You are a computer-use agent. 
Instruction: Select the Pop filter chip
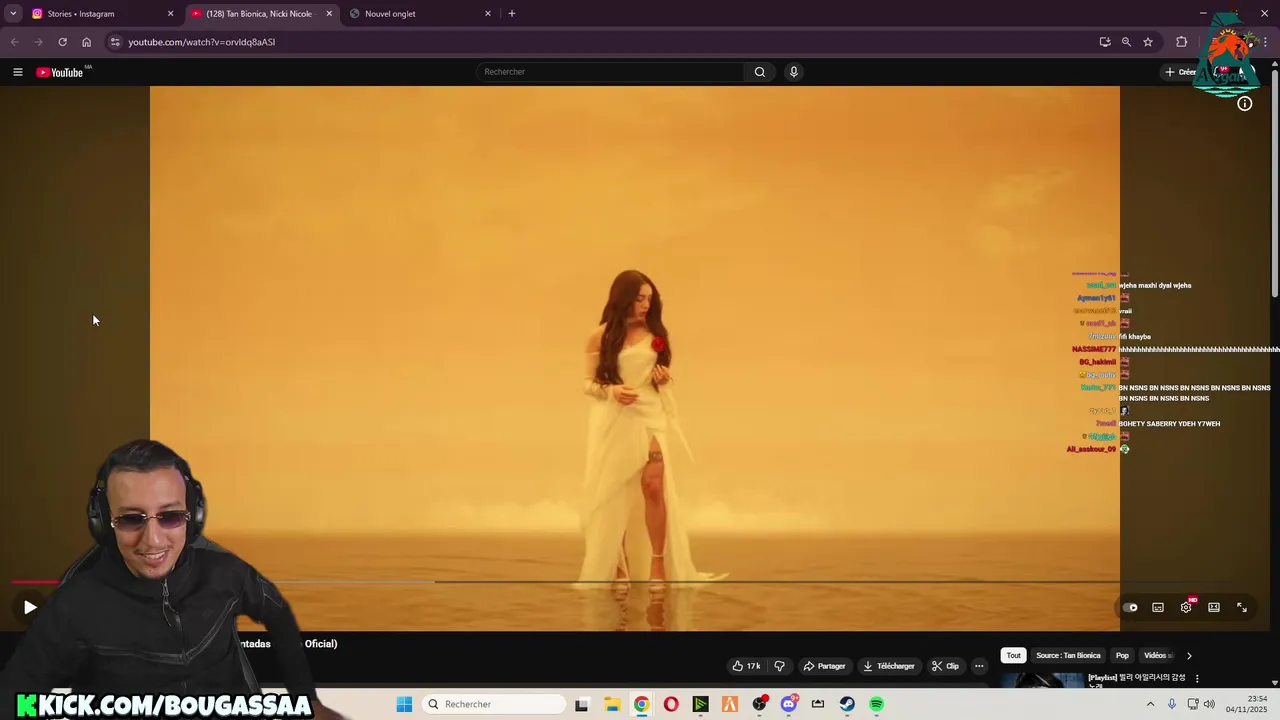(1122, 656)
